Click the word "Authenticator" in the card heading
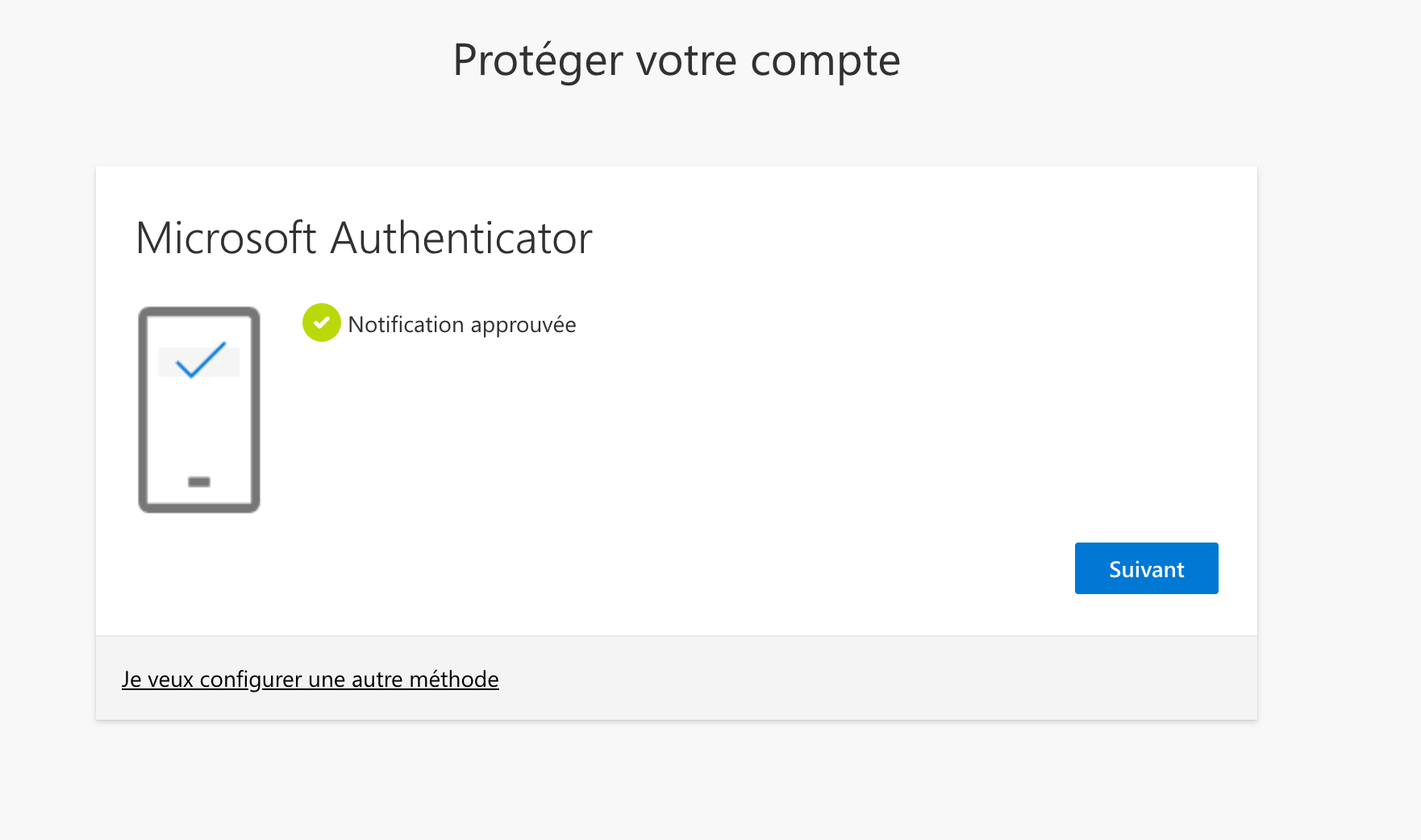The width and height of the screenshot is (1421, 840). click(x=461, y=239)
